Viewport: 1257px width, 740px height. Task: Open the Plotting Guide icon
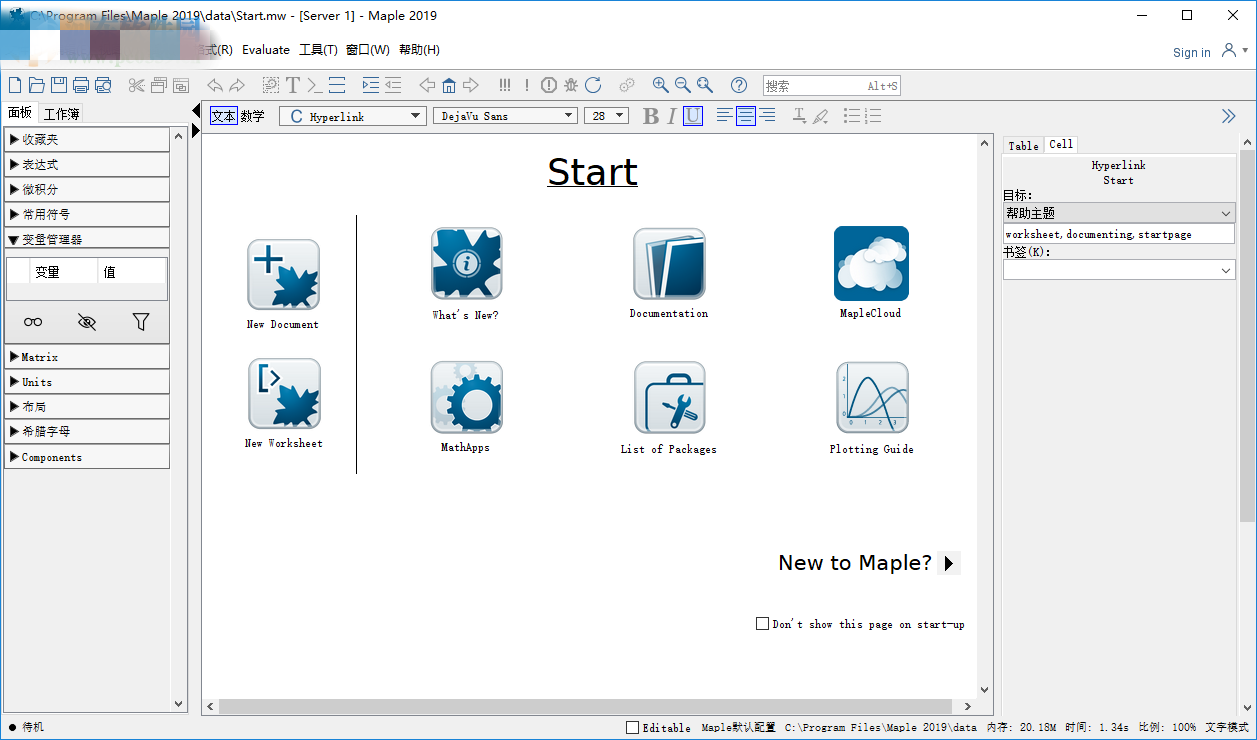872,397
